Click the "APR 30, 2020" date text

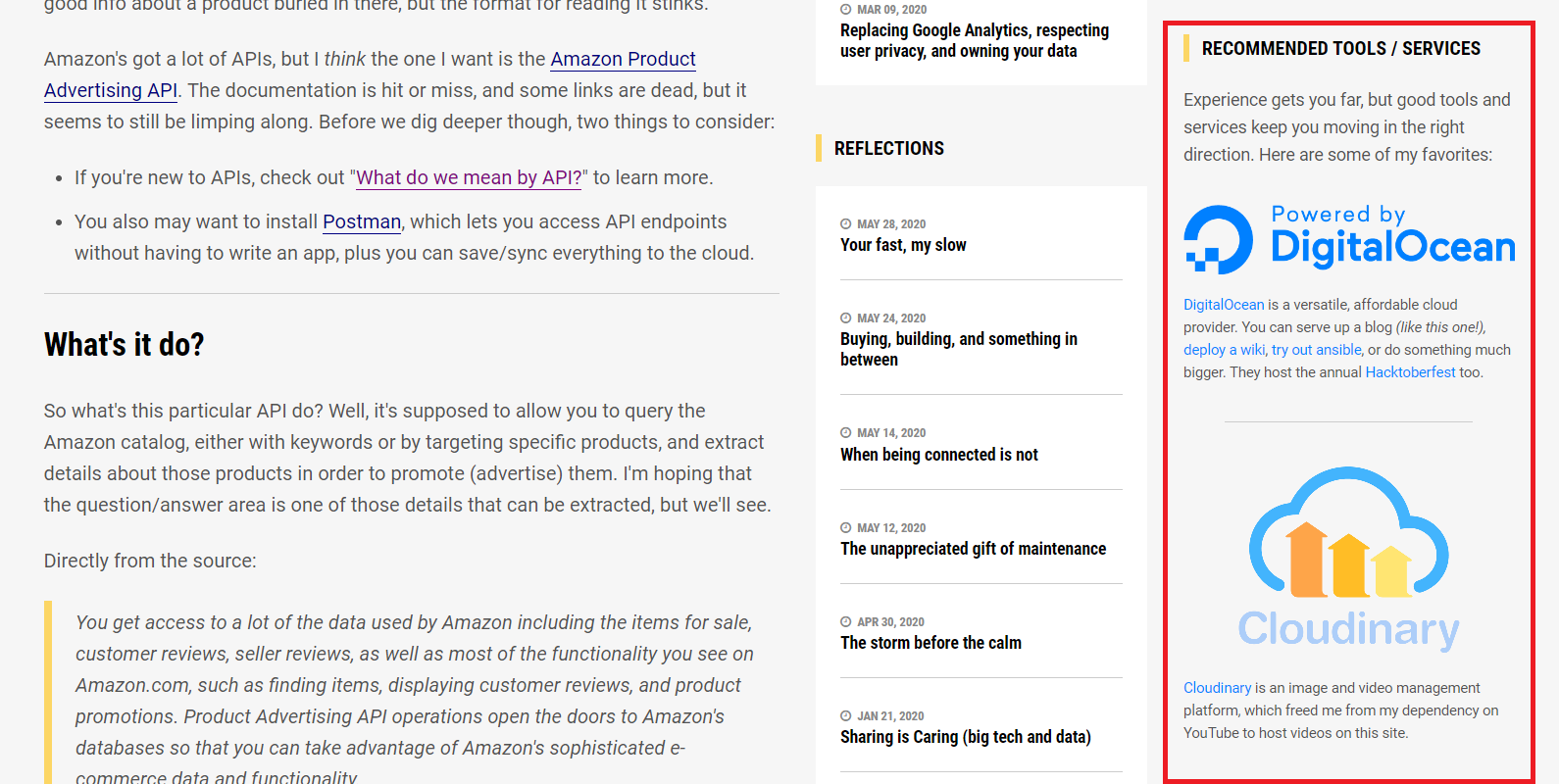tap(890, 622)
